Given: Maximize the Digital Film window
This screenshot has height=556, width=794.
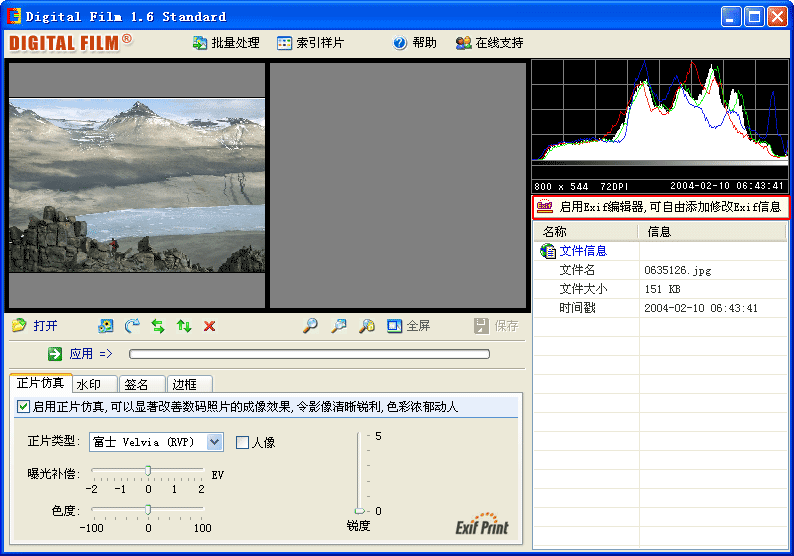Looking at the screenshot, I should (754, 17).
